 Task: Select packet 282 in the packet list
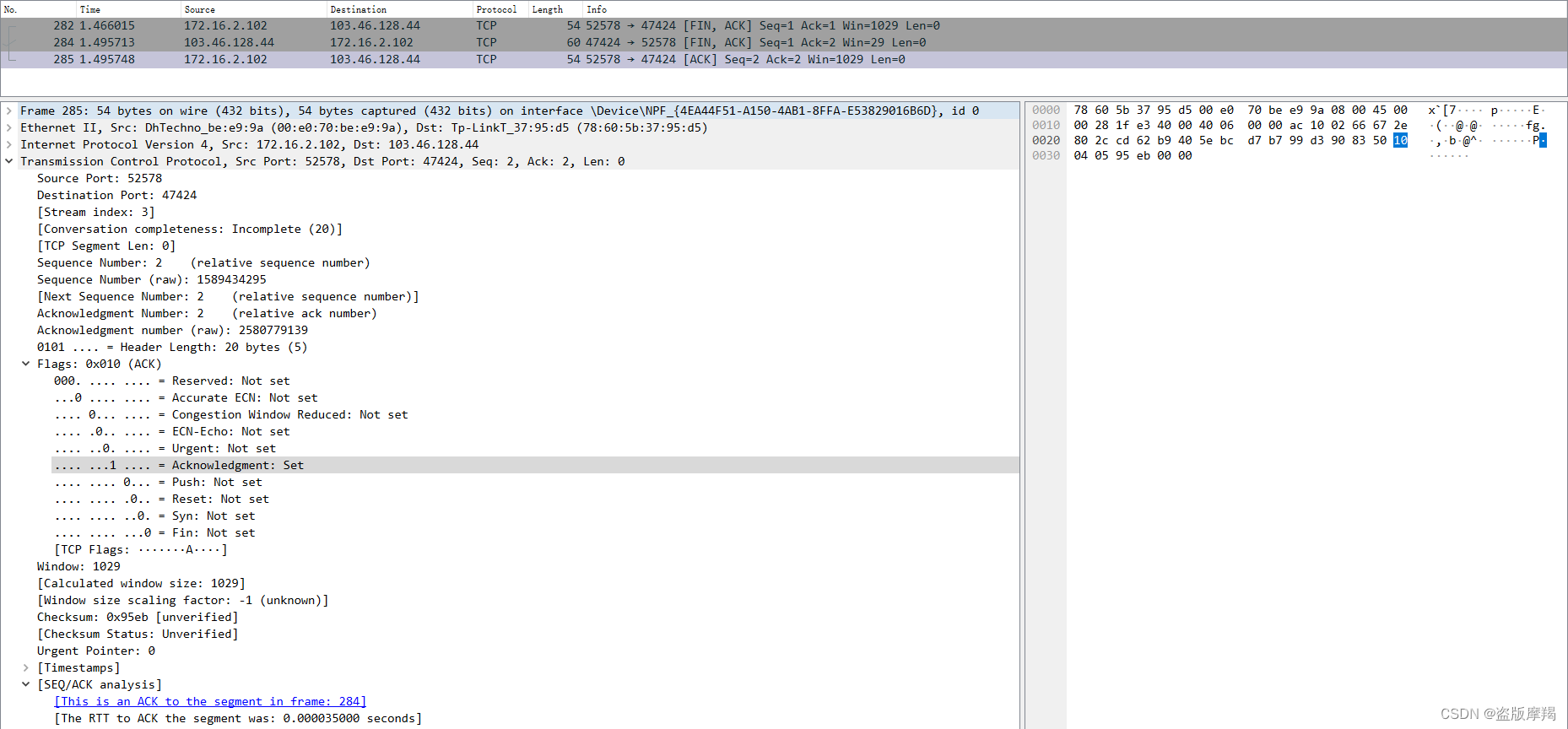[784, 26]
